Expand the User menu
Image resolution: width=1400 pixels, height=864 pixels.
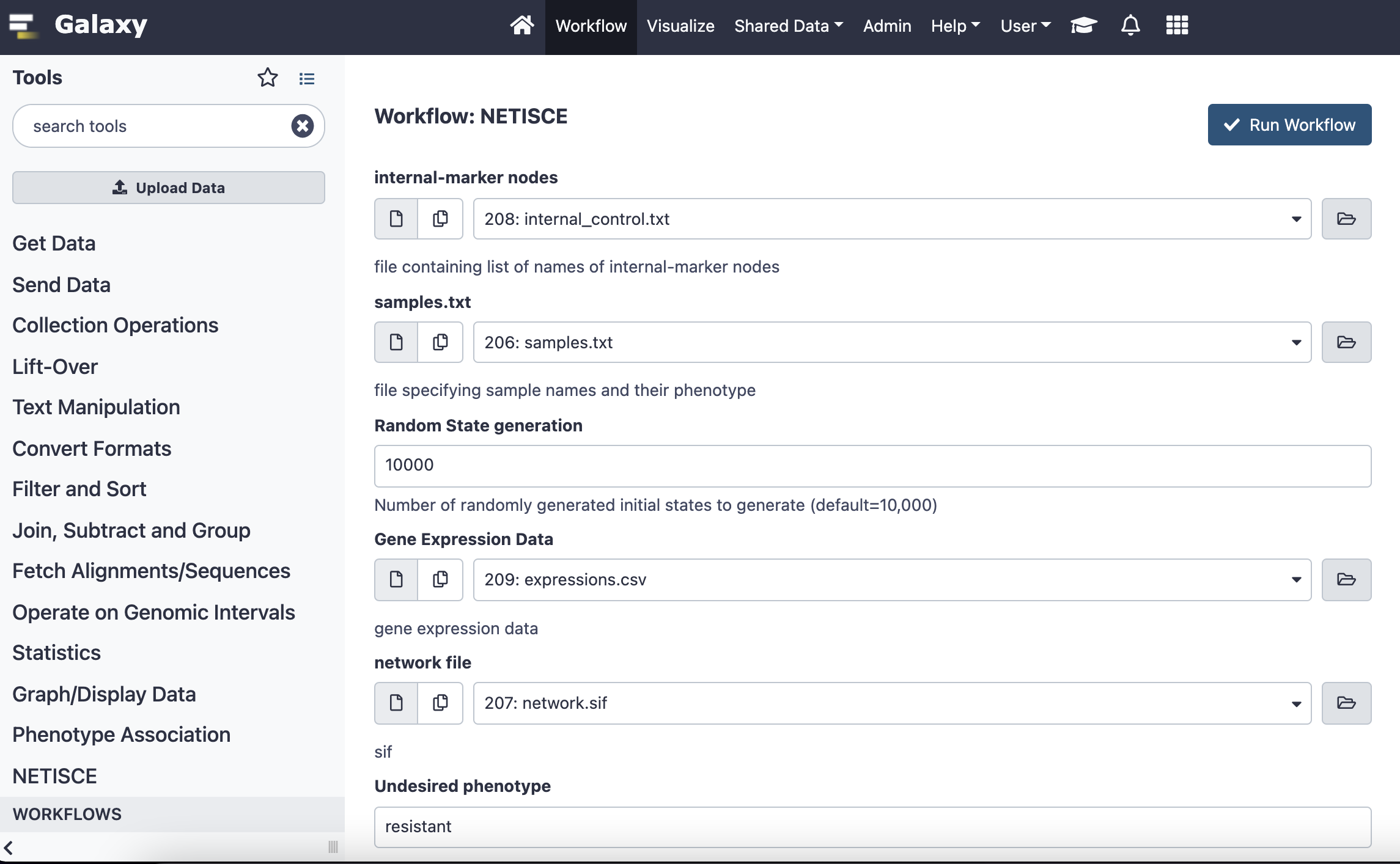coord(1025,26)
